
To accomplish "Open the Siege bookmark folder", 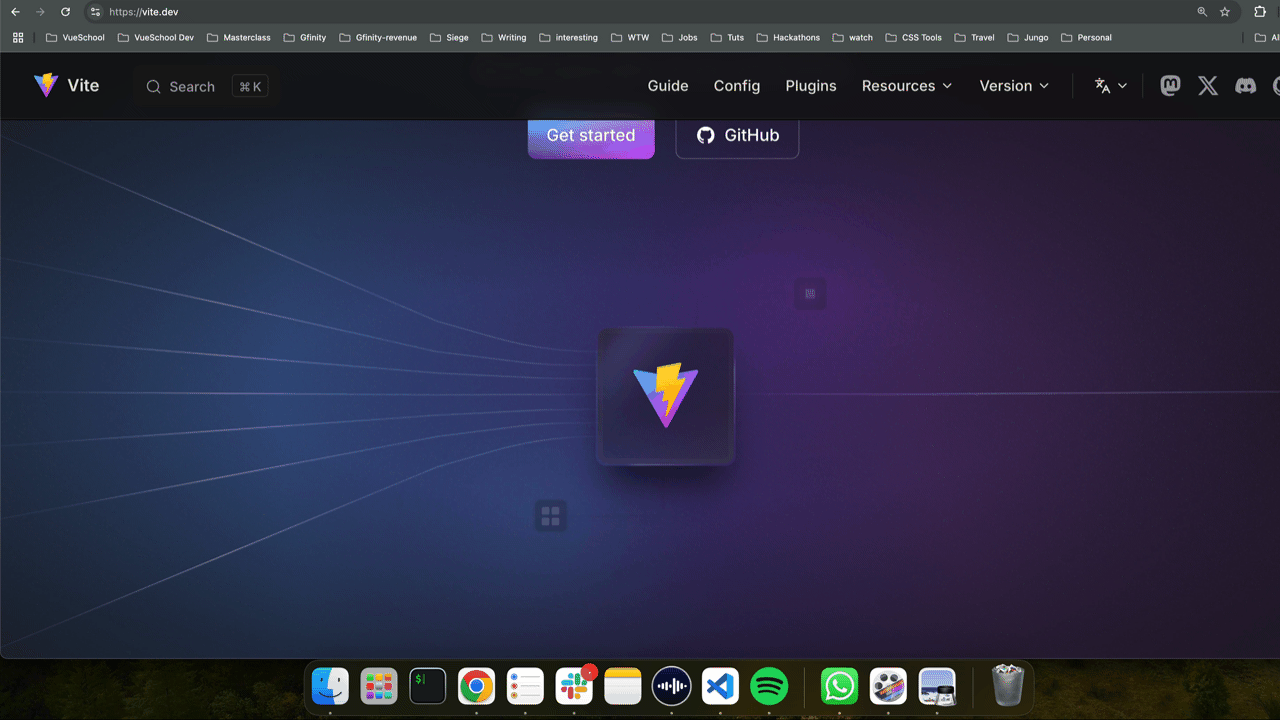I will [449, 38].
